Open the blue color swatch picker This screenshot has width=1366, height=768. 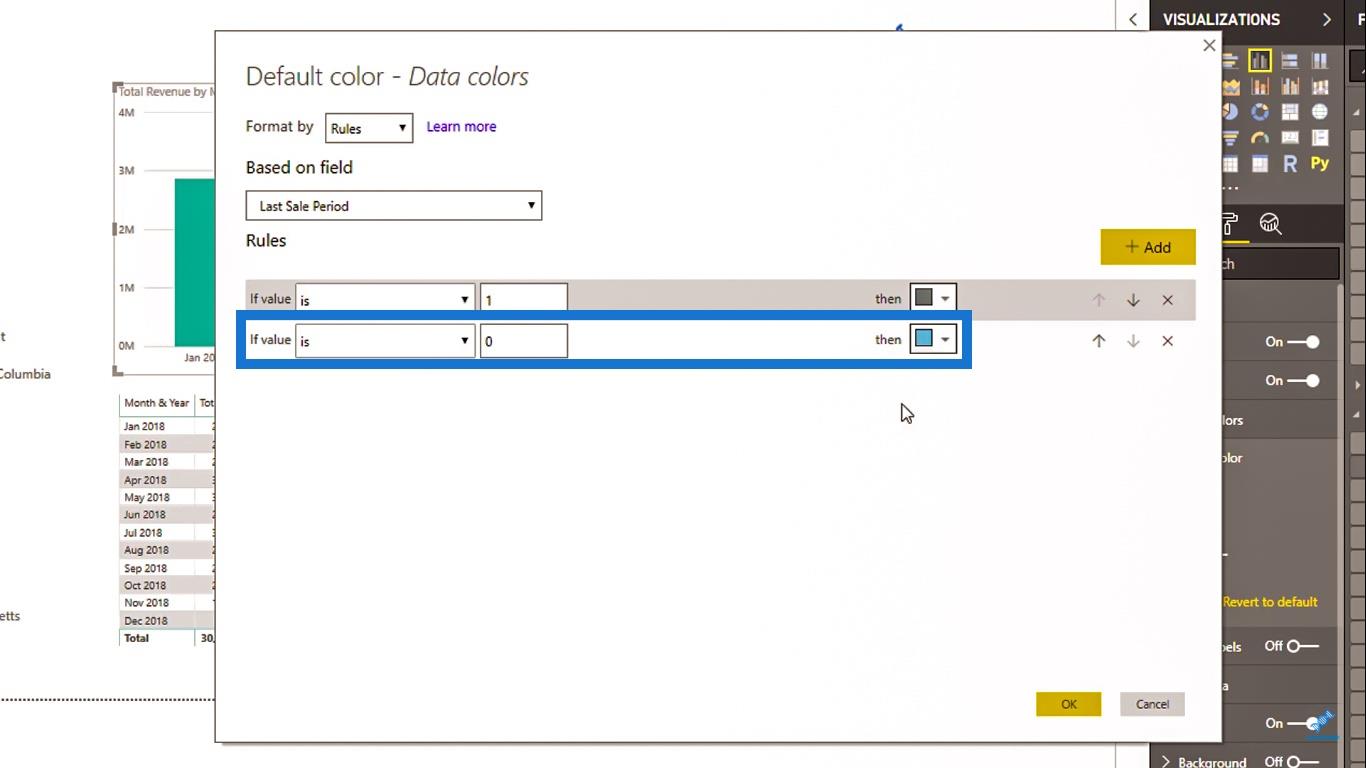point(933,340)
